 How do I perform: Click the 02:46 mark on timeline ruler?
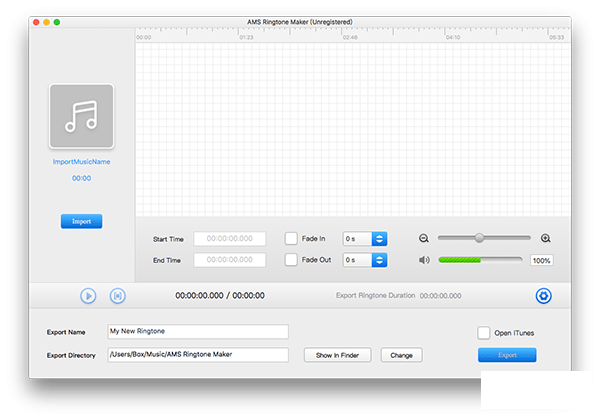(350, 37)
